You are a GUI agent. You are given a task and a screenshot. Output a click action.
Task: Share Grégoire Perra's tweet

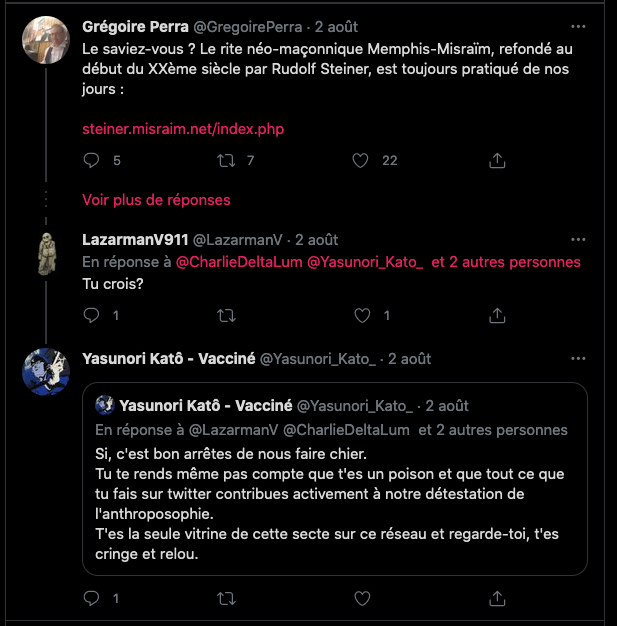(497, 160)
